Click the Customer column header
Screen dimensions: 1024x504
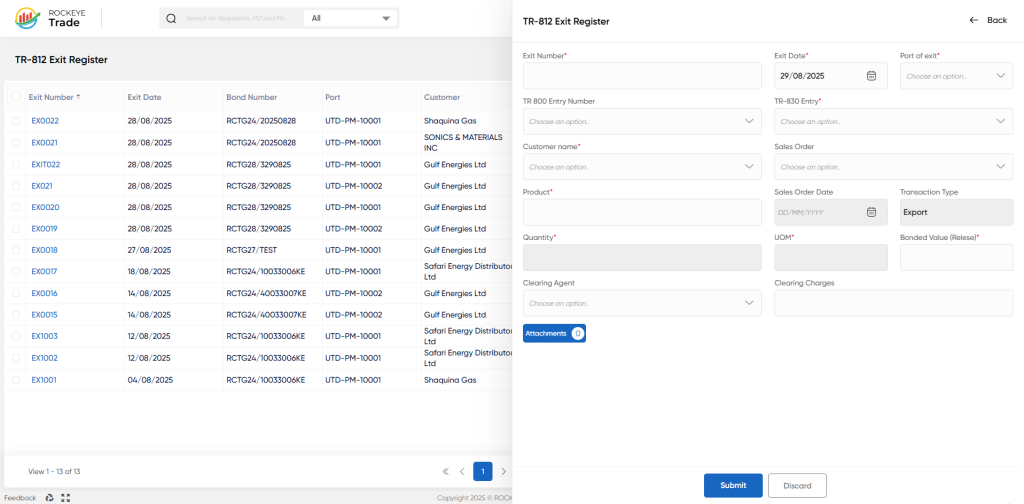442,97
